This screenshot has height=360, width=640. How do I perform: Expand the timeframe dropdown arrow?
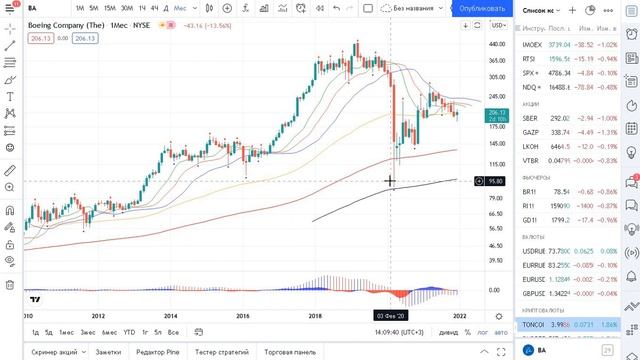point(195,8)
